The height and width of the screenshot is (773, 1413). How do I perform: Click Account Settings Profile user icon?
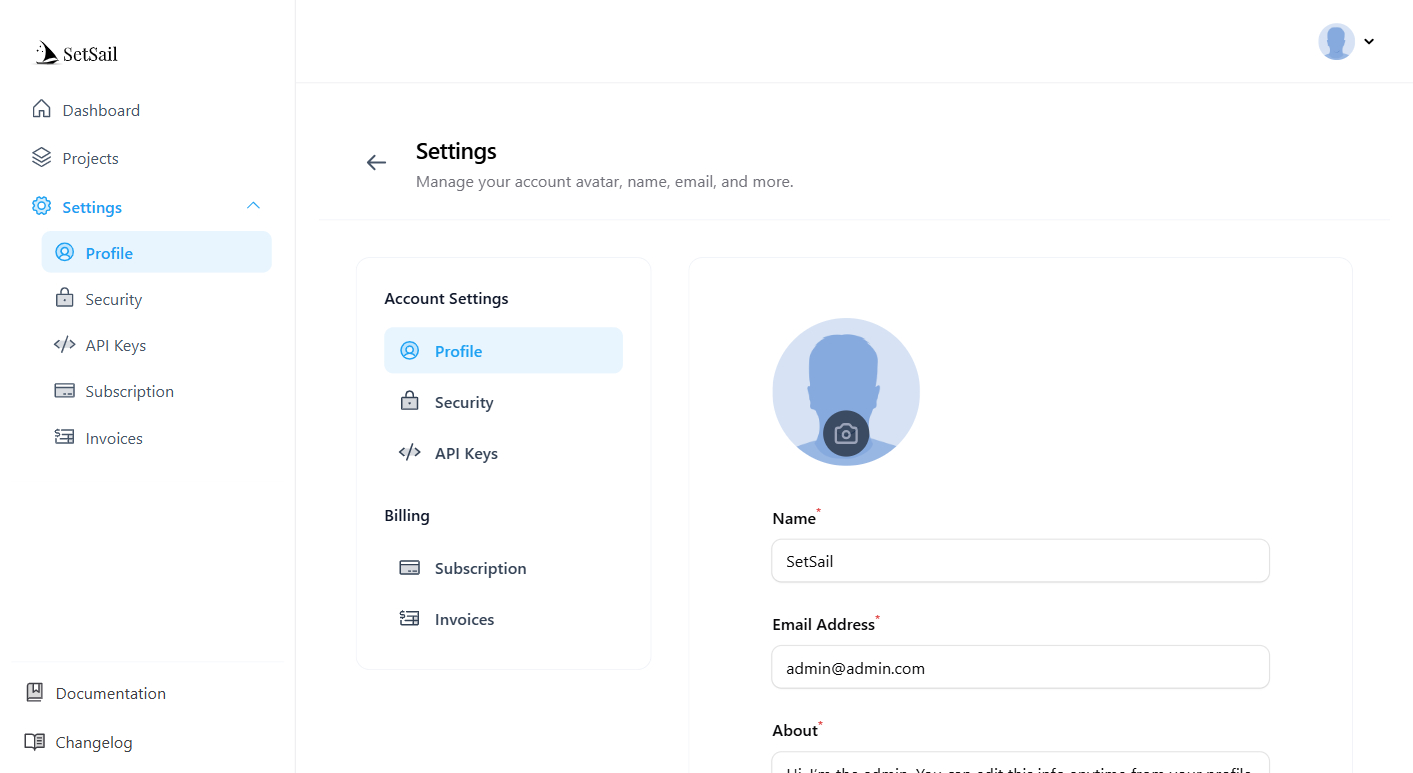coord(409,350)
